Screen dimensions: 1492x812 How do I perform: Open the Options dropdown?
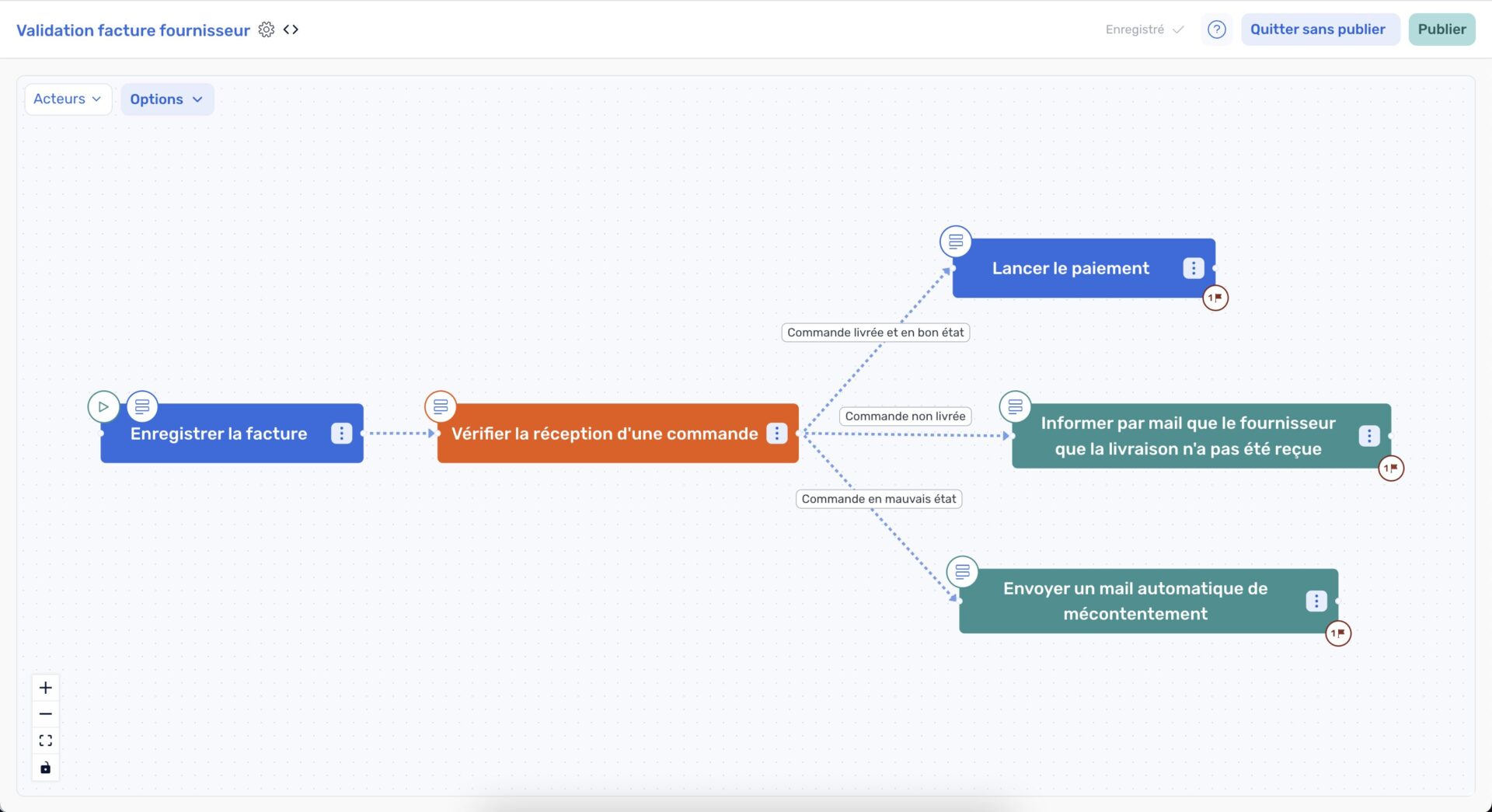tap(166, 99)
